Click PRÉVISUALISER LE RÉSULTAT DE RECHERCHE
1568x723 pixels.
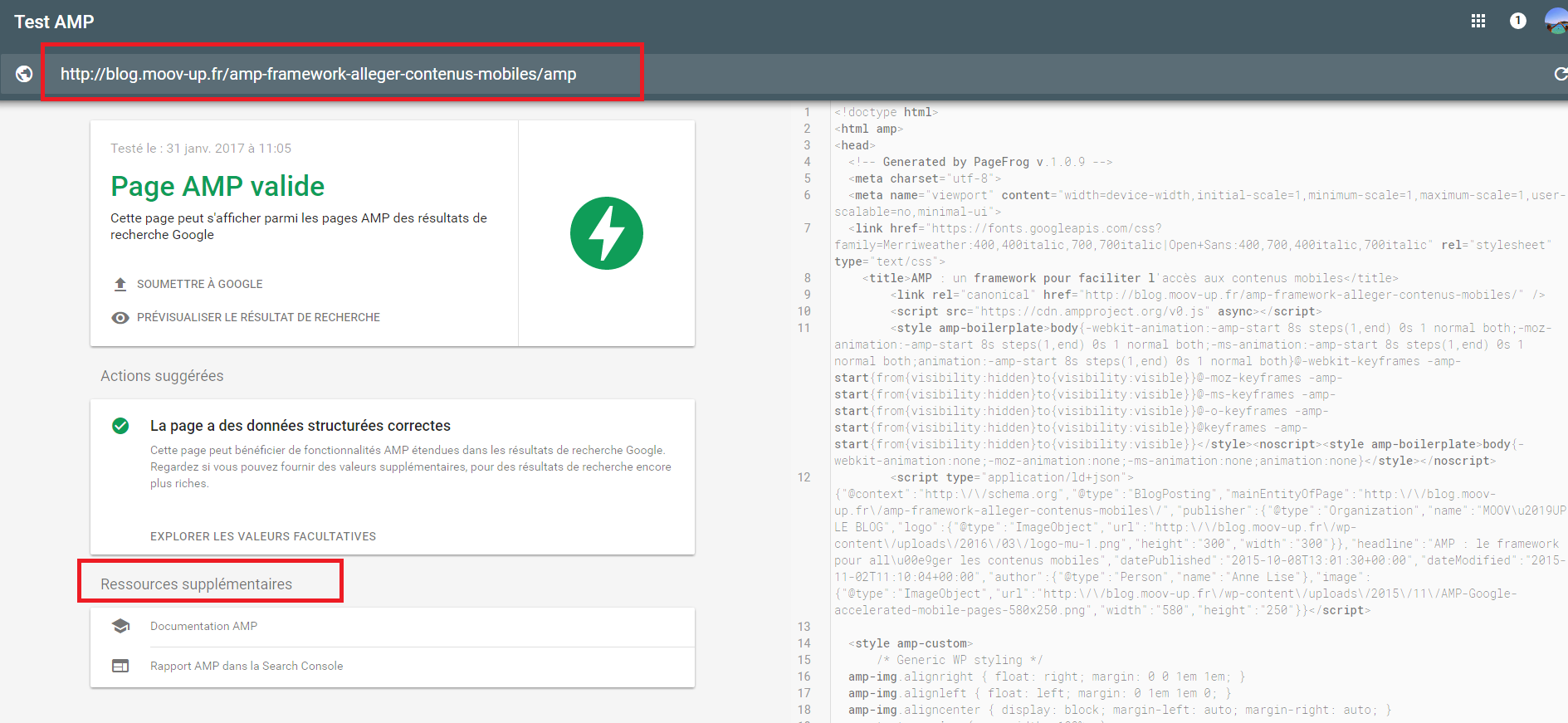coord(258,317)
